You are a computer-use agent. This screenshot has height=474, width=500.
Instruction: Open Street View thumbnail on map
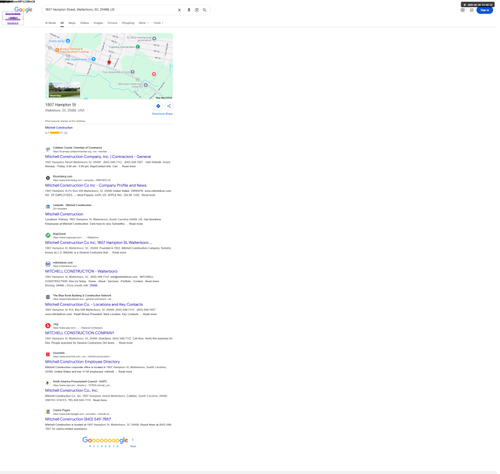tap(64, 90)
